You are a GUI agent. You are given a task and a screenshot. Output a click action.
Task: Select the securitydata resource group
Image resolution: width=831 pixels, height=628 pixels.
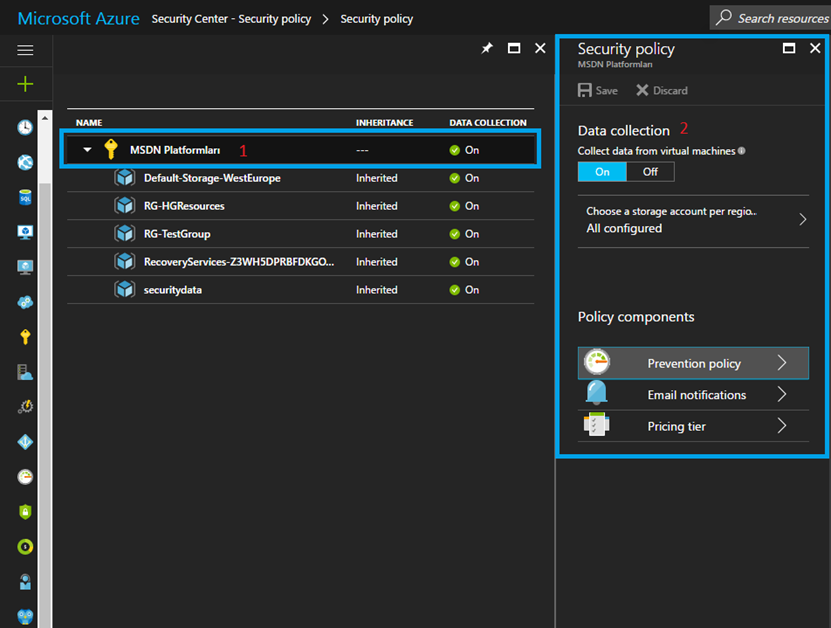(300, 289)
